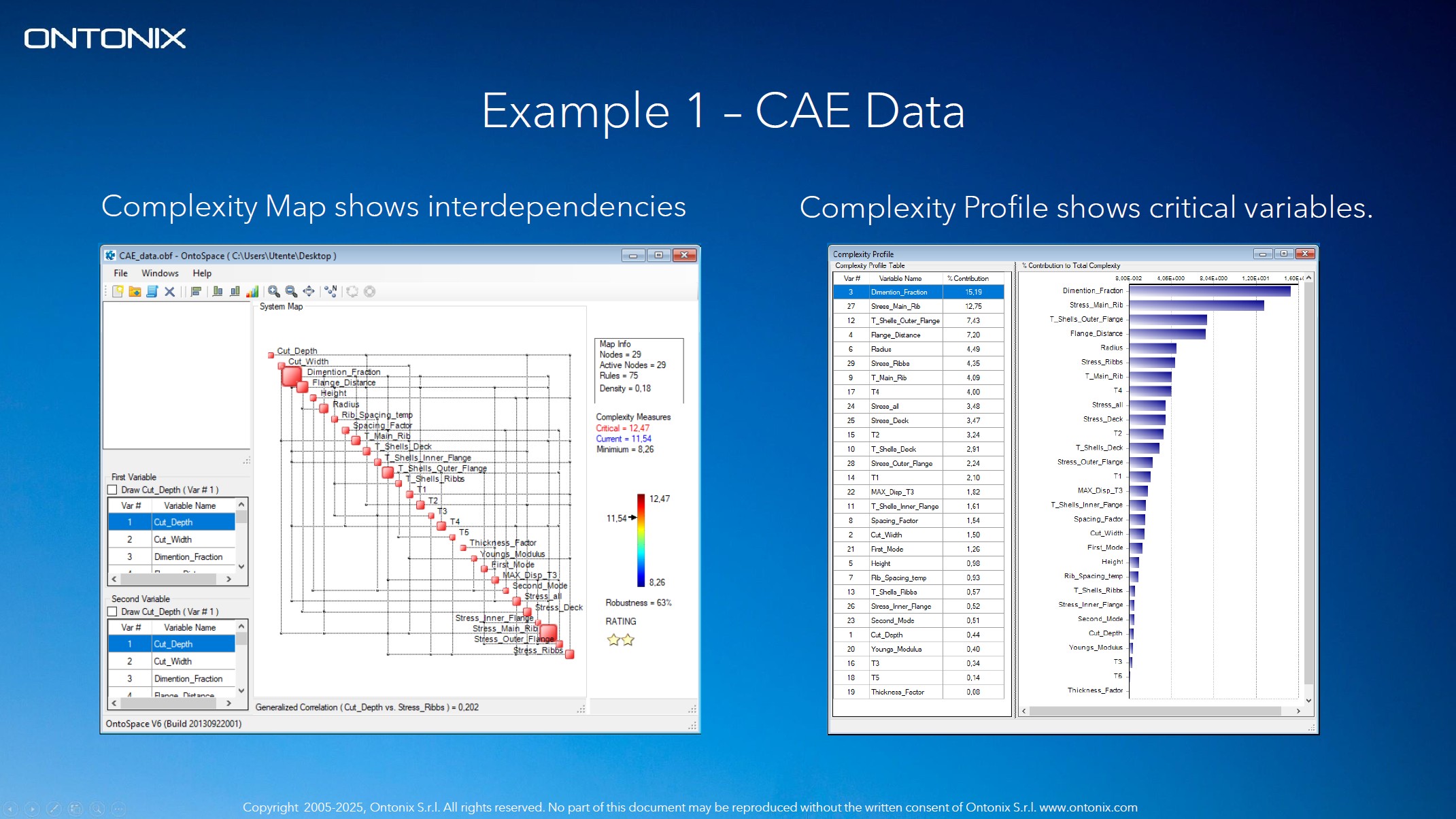Image resolution: width=1456 pixels, height=819 pixels.
Task: Click the zoom out magnifier icon
Action: pos(291,291)
